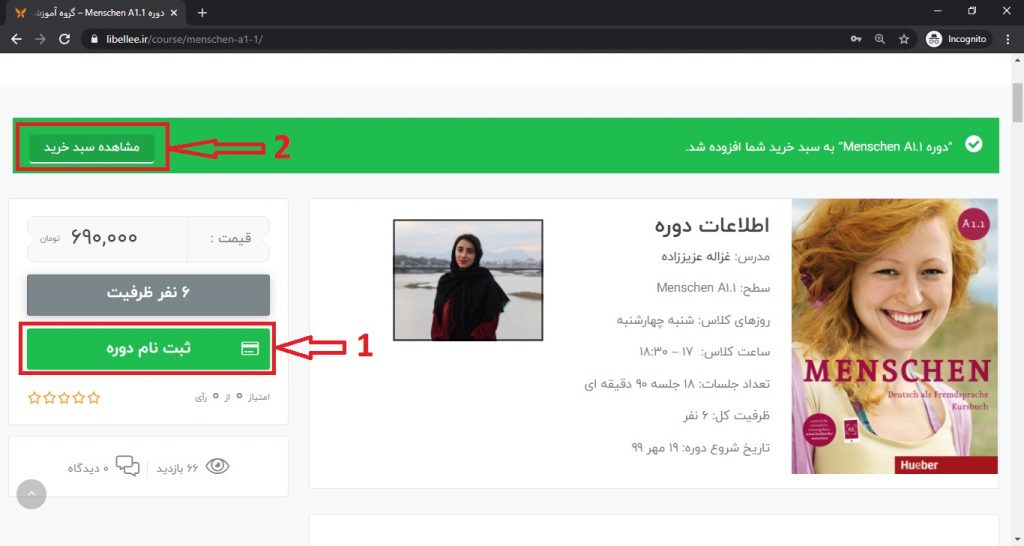Click the browser forward arrow
The image size is (1024, 546).
point(40,39)
